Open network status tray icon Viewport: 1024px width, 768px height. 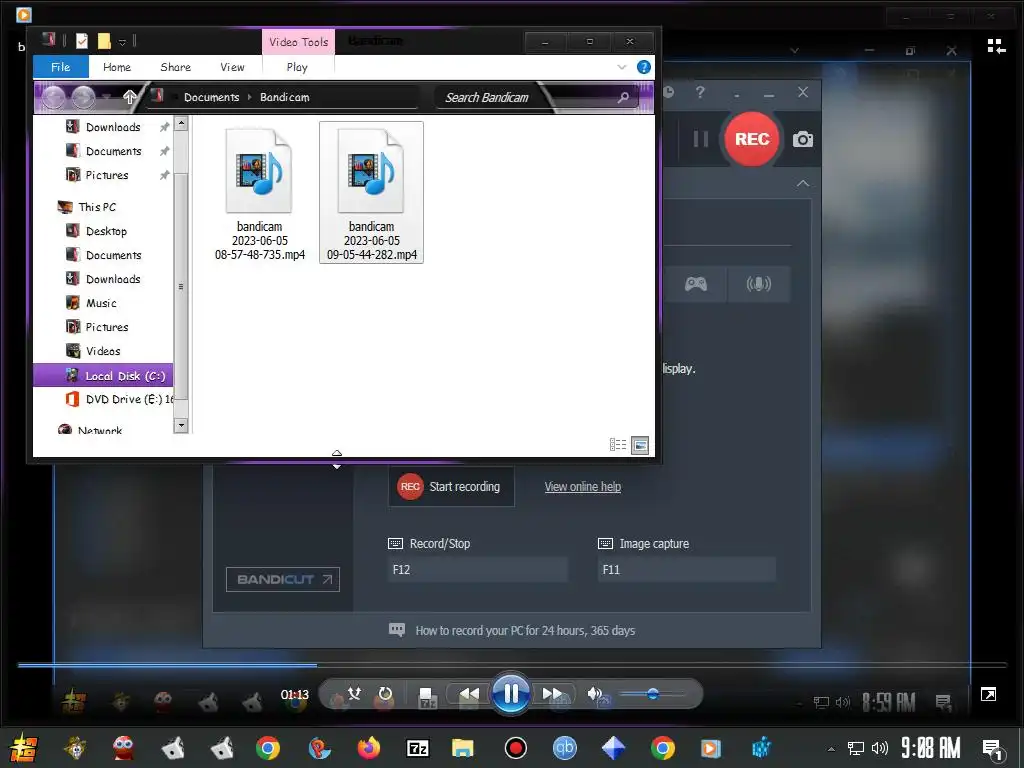pos(856,748)
